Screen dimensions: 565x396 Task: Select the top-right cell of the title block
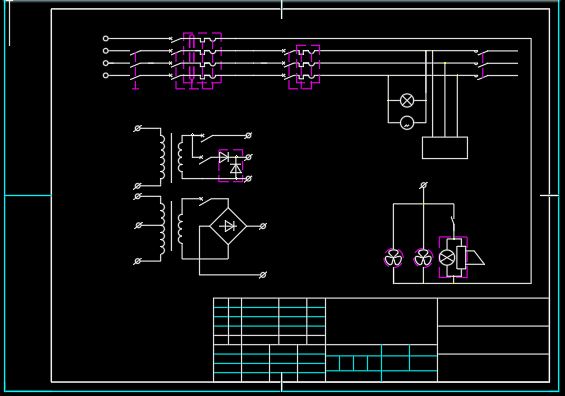(493, 312)
